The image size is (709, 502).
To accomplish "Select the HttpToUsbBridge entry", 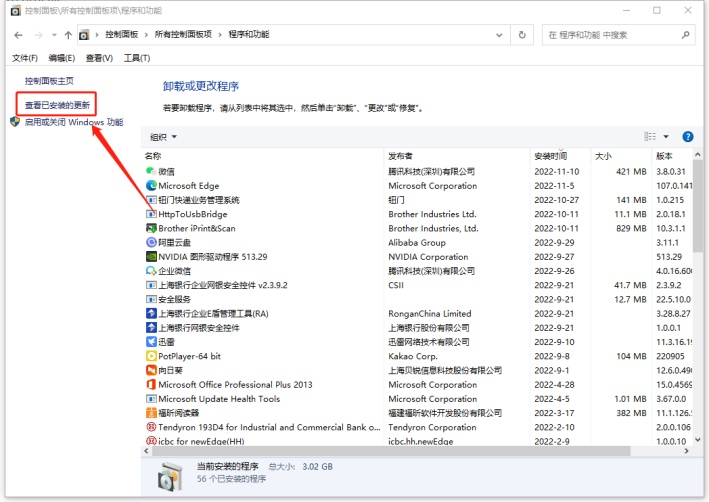I will [193, 214].
